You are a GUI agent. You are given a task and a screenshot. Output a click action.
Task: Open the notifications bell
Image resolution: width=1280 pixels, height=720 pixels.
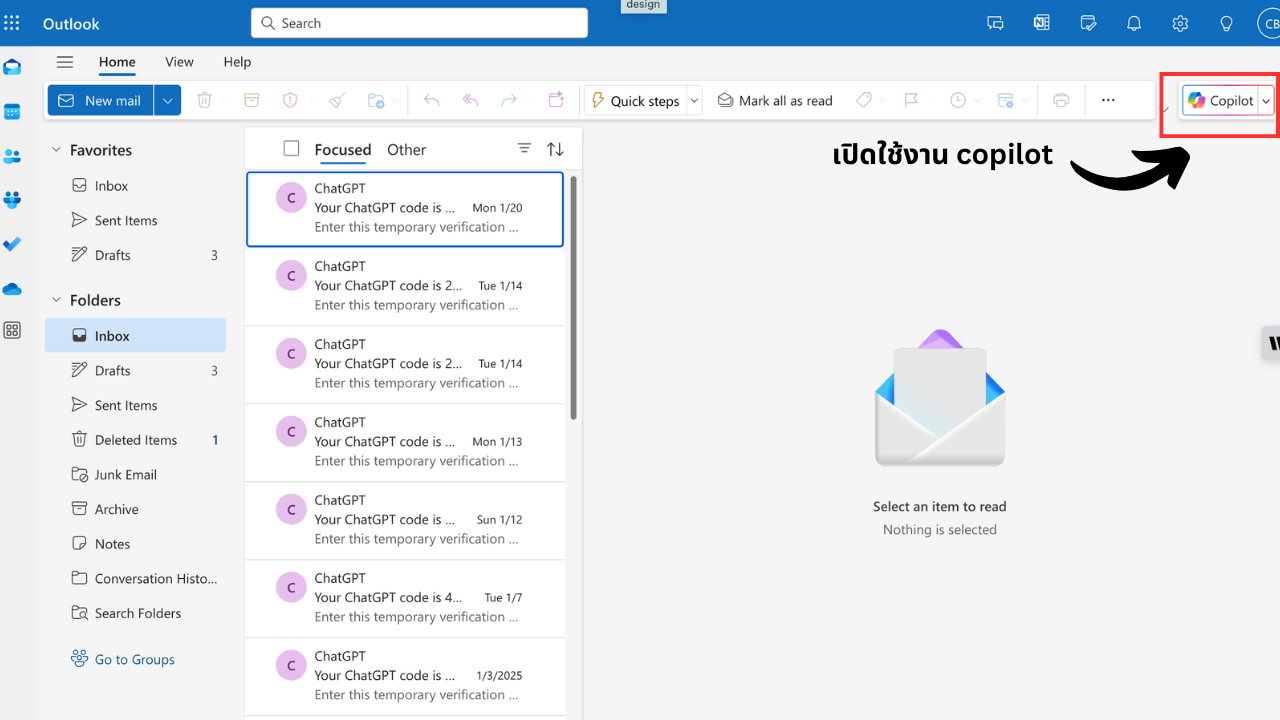pyautogui.click(x=1134, y=23)
